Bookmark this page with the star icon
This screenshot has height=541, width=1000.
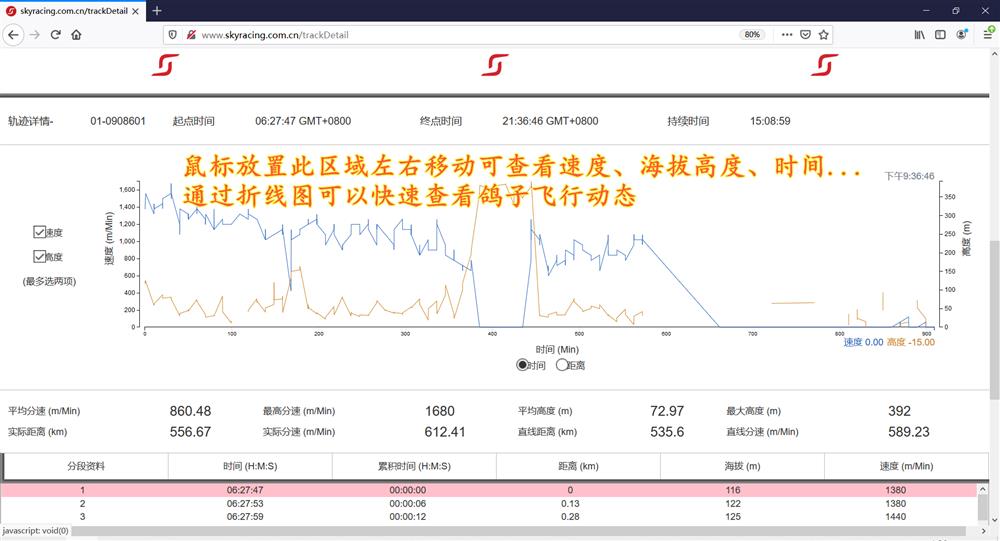pyautogui.click(x=824, y=34)
